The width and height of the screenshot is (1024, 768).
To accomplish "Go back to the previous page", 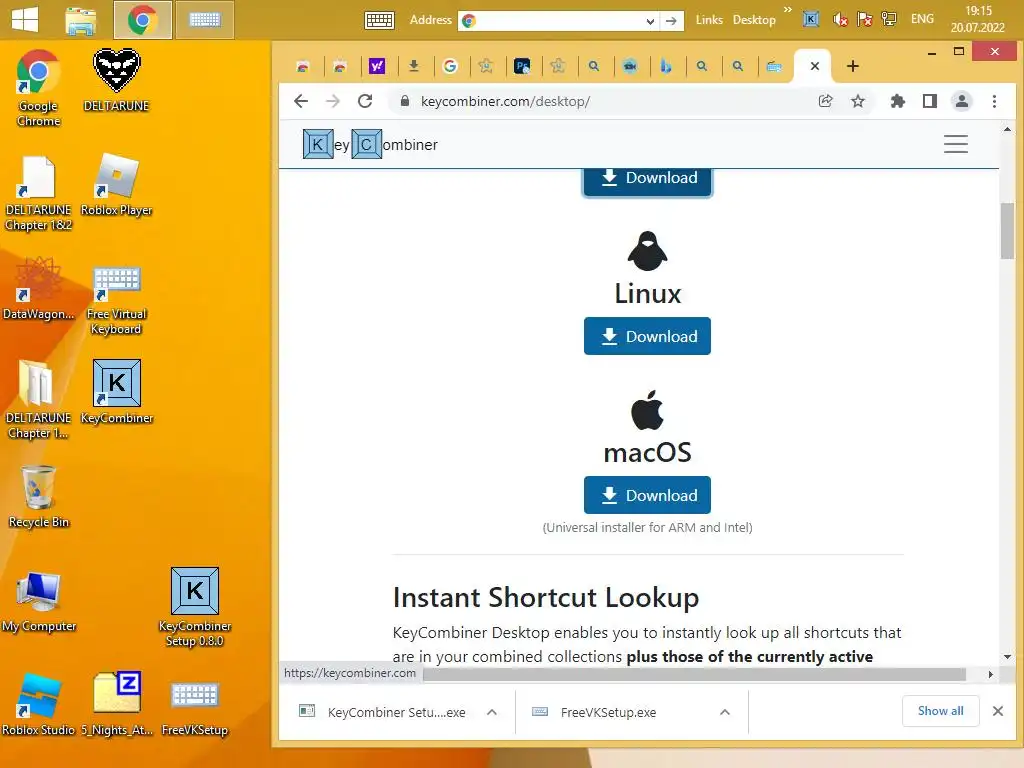I will [x=301, y=101].
